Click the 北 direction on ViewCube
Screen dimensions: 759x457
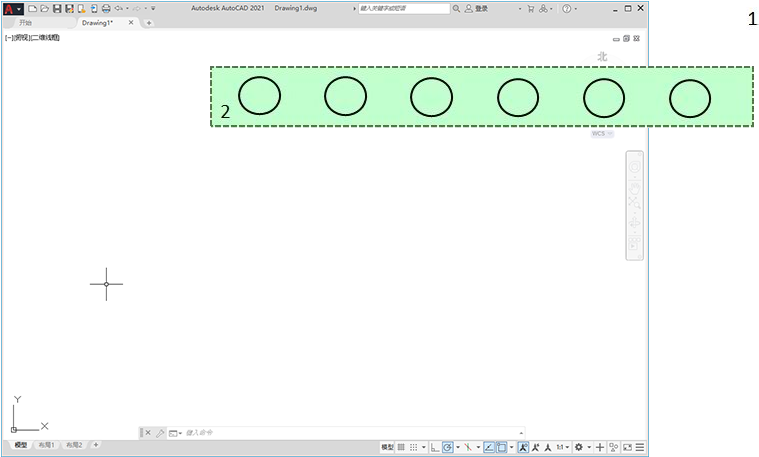click(x=602, y=57)
